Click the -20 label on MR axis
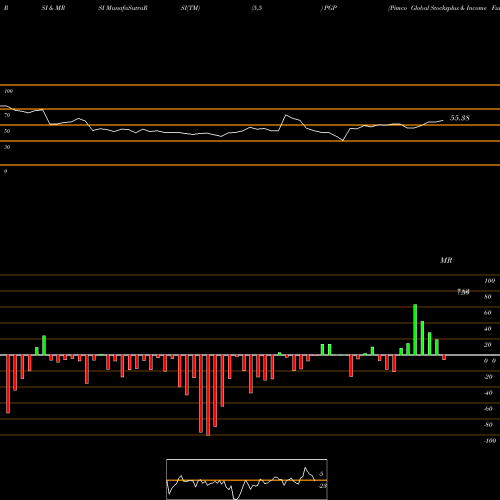 [x=488, y=377]
